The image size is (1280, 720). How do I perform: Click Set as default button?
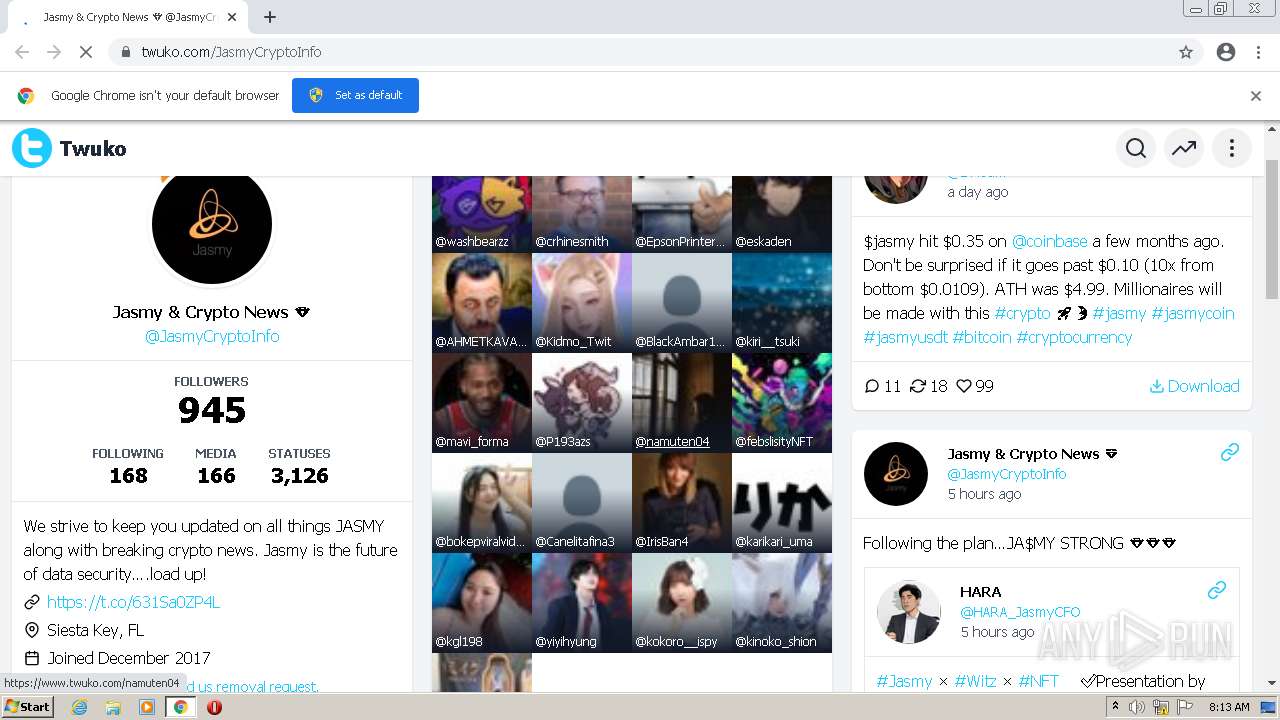coord(355,96)
